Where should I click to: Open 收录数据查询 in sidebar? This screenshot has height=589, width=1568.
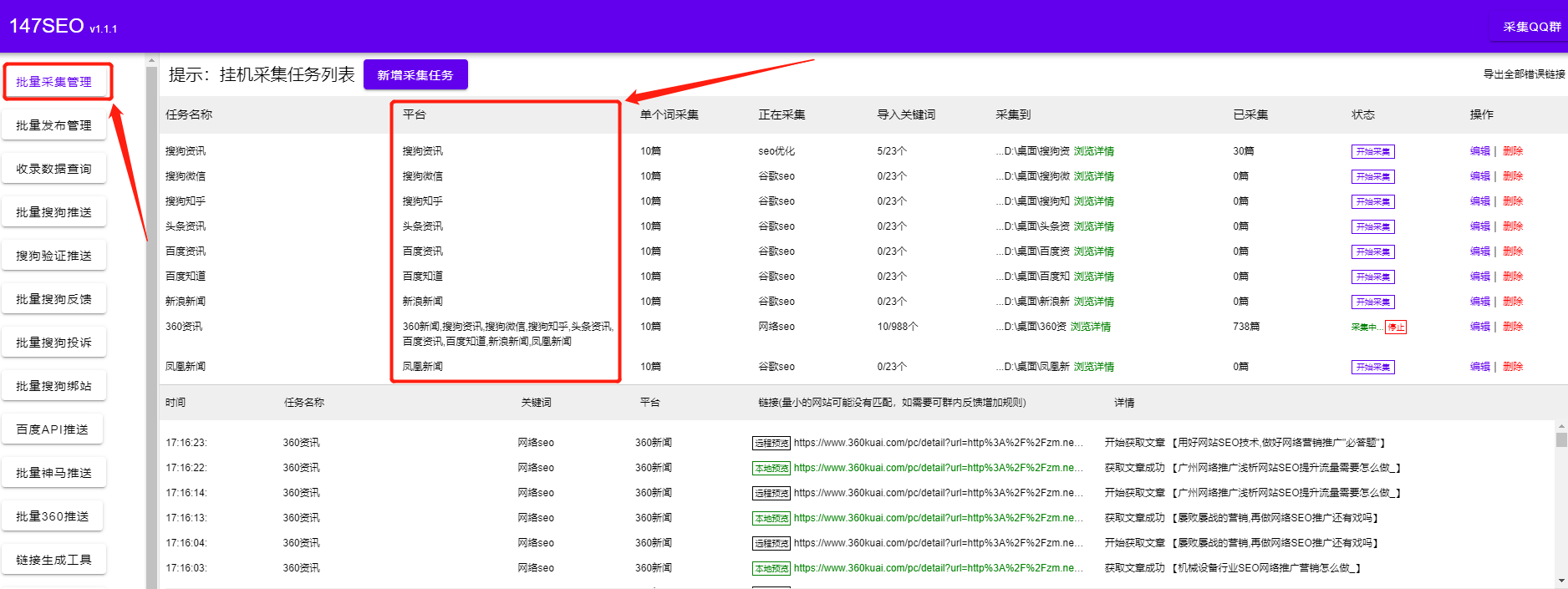tap(54, 169)
